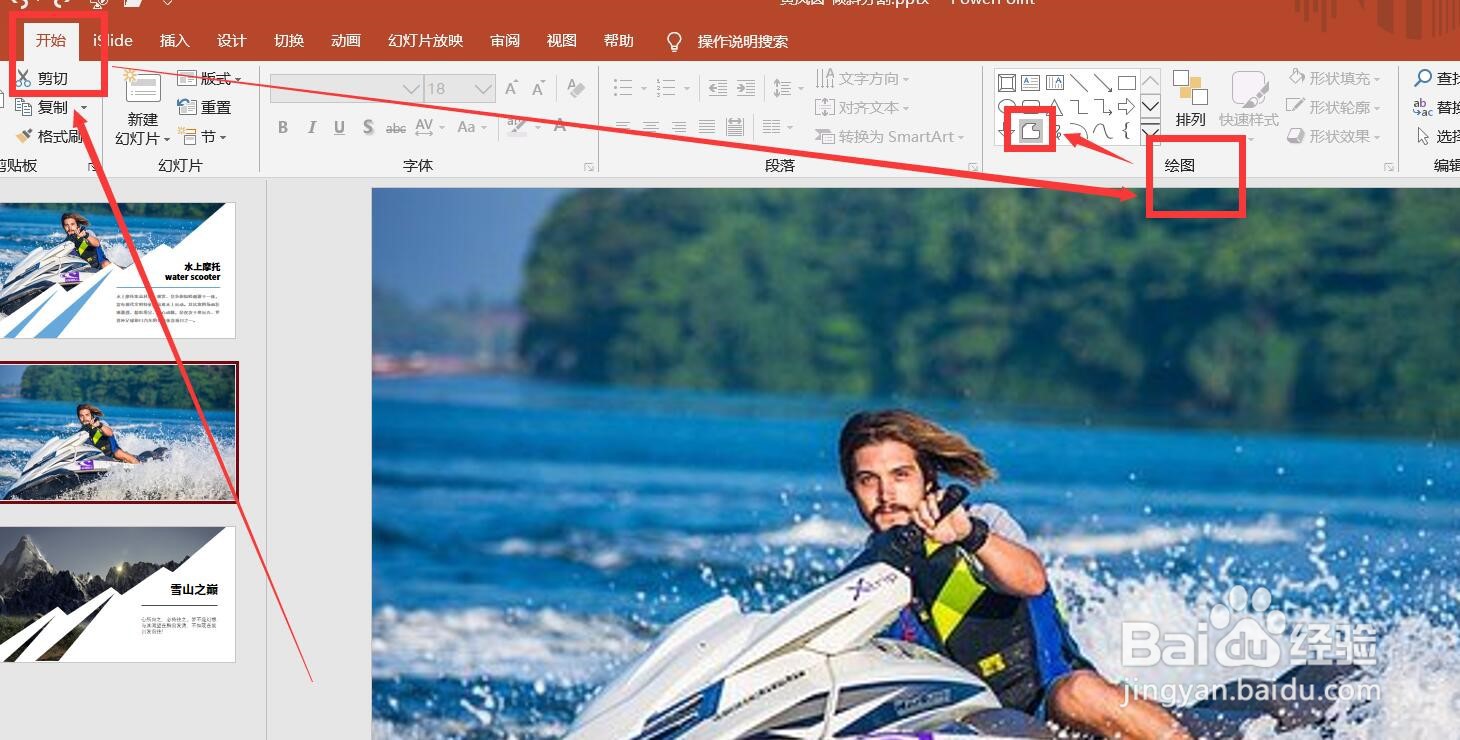1460x740 pixels.
Task: Click the Replace (替换) icon
Action: [1423, 107]
